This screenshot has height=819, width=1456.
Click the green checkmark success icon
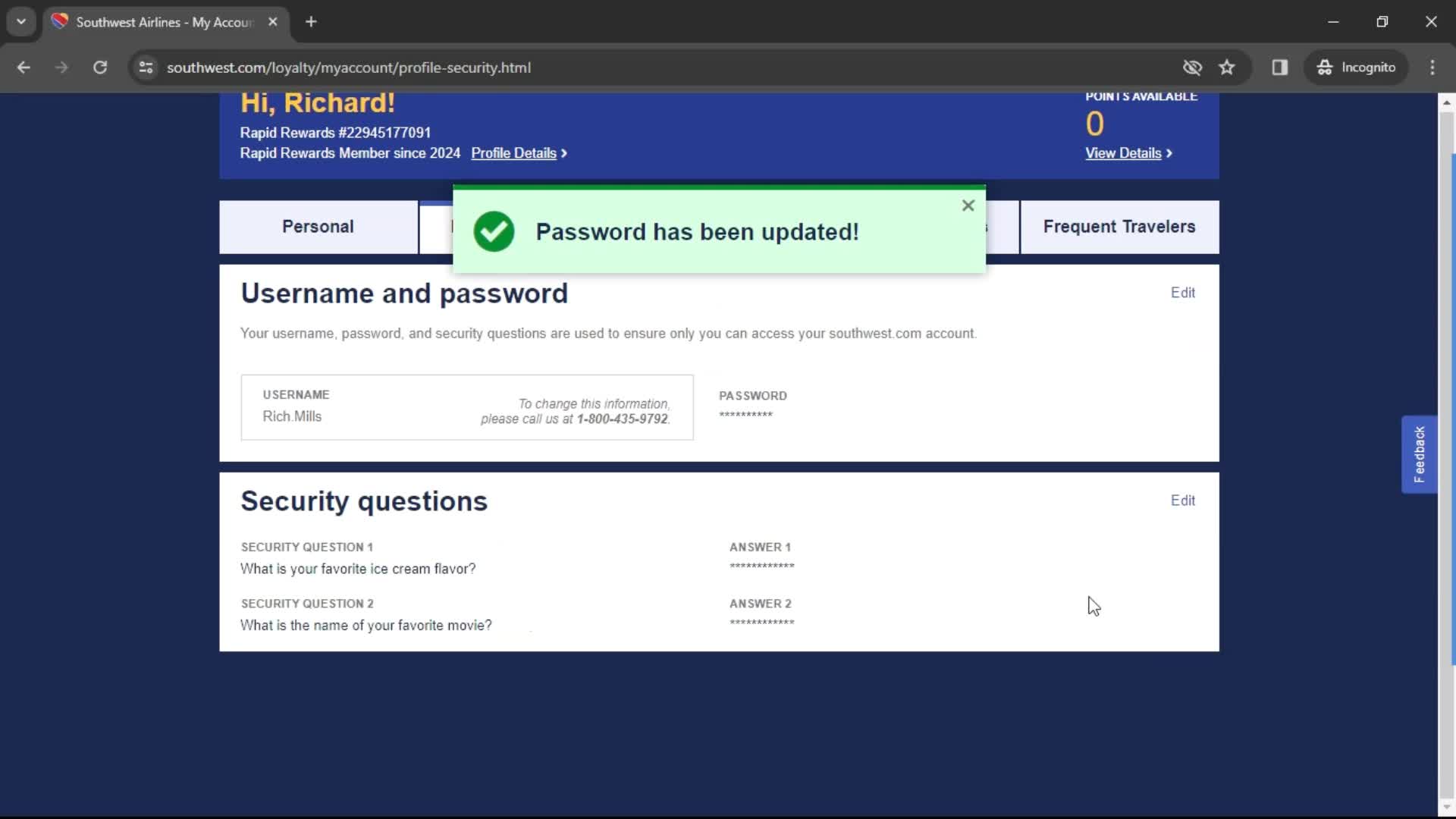(493, 231)
